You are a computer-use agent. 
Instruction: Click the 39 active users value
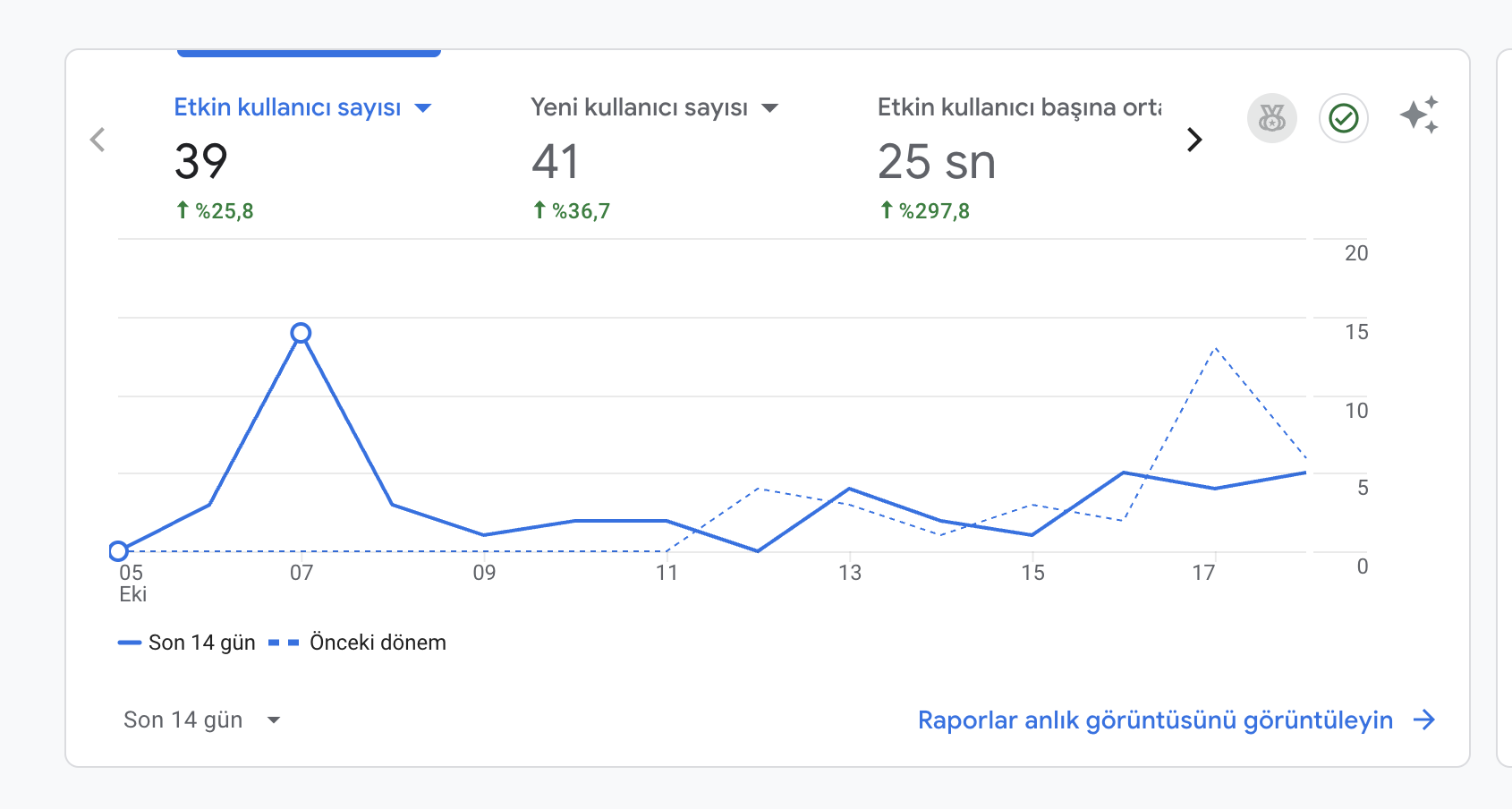[201, 162]
